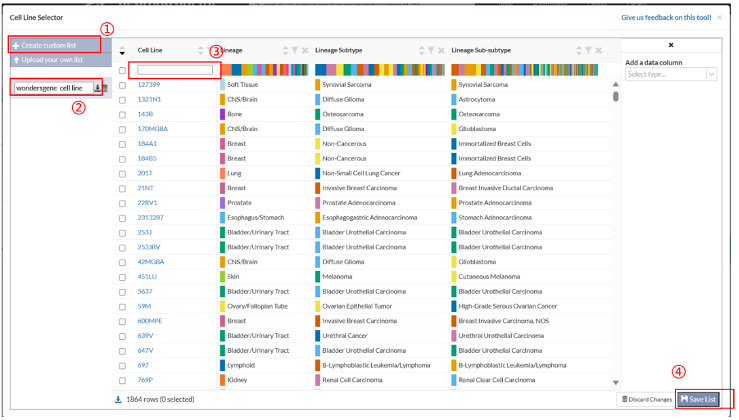Open the Select type dropdown
Viewport: 739px width, 420px height.
click(671, 74)
